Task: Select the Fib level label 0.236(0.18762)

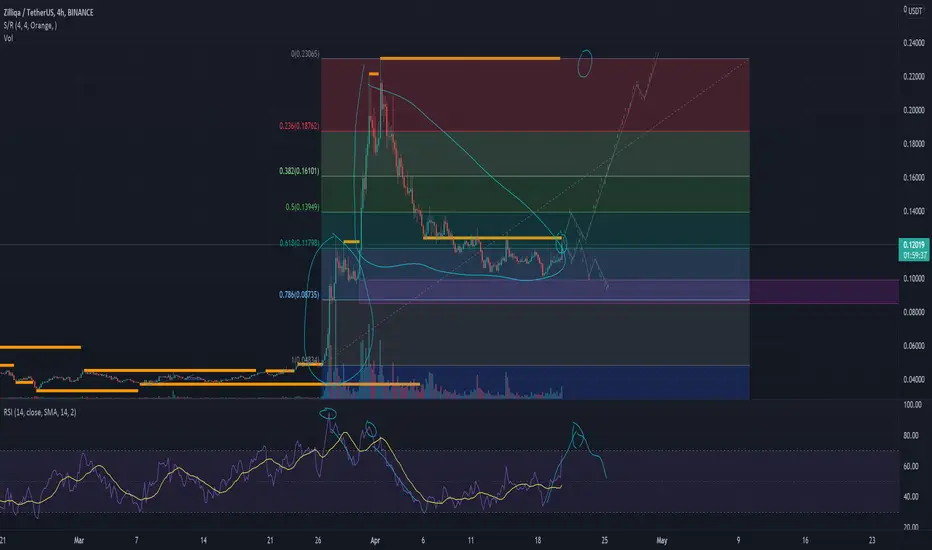Action: (x=299, y=126)
